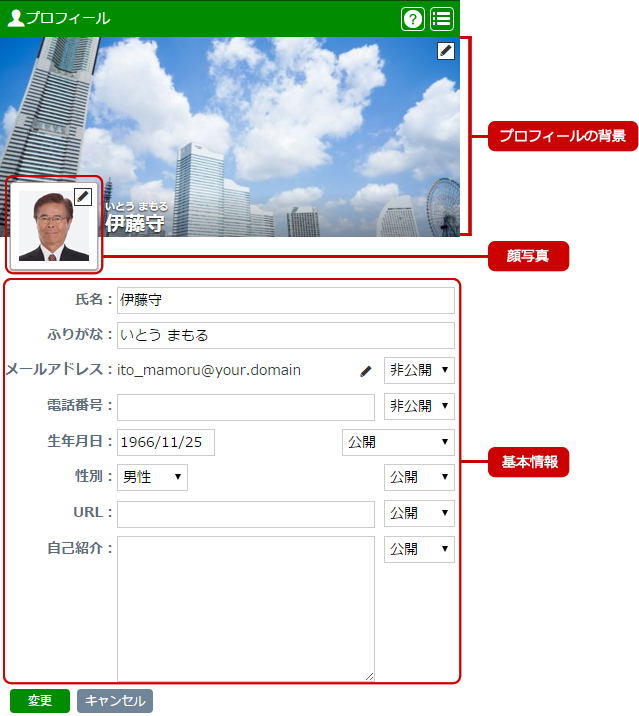This screenshot has width=639, height=716.
Task: Focus the URL input field
Action: click(x=246, y=514)
